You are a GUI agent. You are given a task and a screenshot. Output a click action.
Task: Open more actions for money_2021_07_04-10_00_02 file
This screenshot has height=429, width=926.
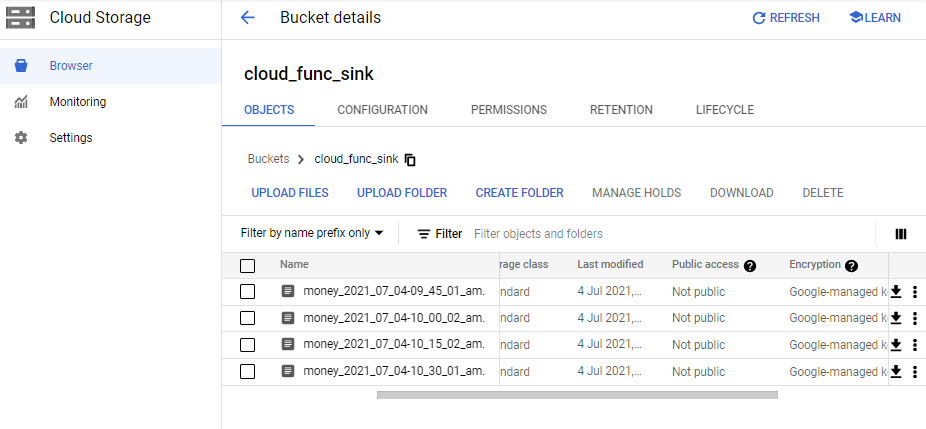tap(914, 318)
